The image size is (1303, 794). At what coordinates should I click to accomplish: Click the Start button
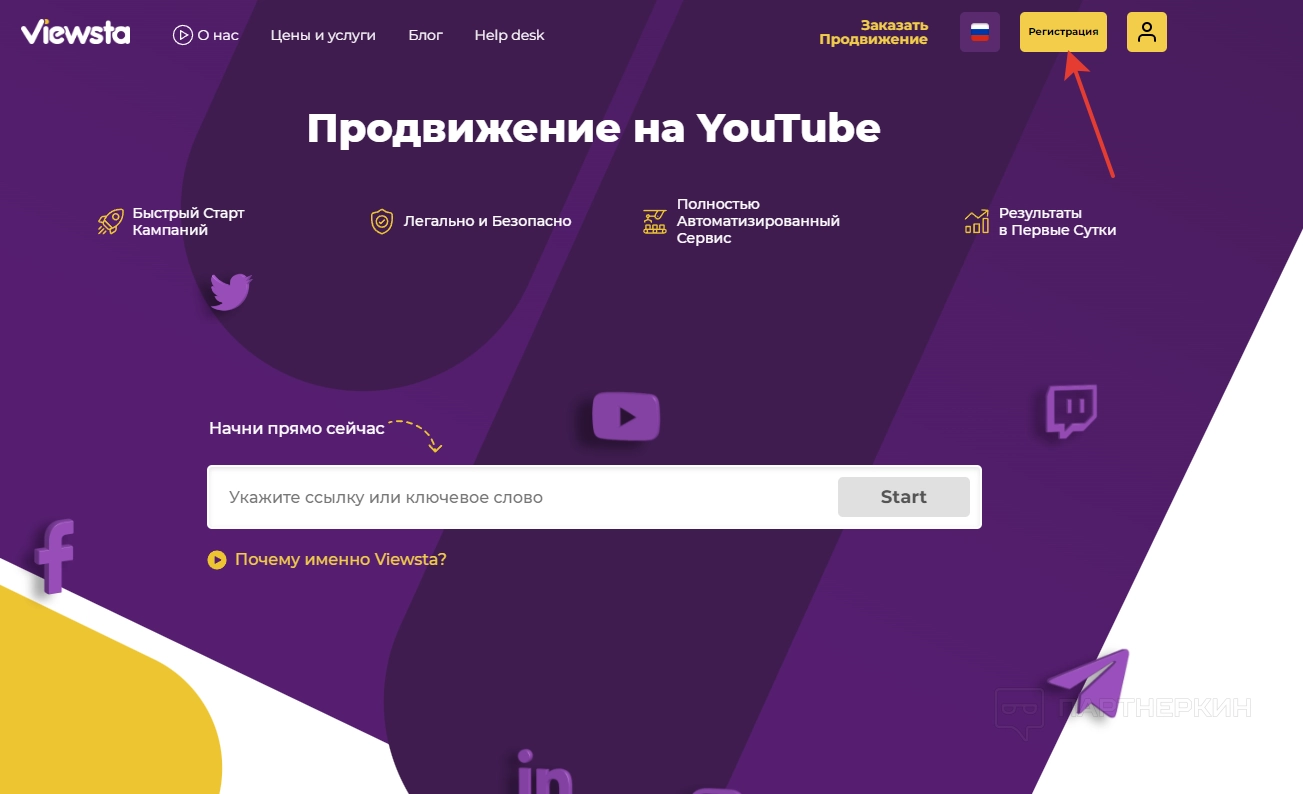click(904, 497)
